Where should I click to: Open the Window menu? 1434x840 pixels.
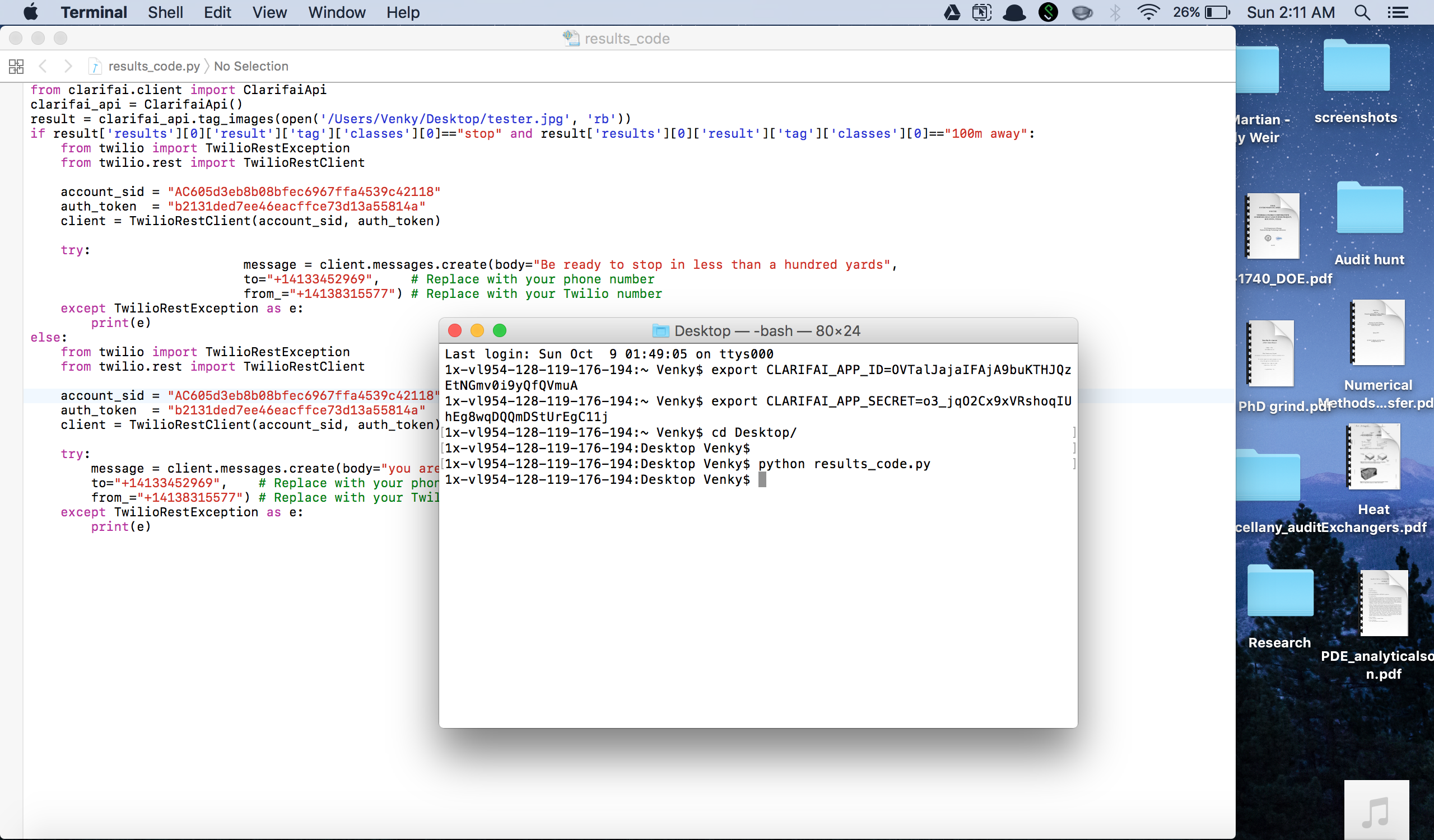(x=336, y=12)
